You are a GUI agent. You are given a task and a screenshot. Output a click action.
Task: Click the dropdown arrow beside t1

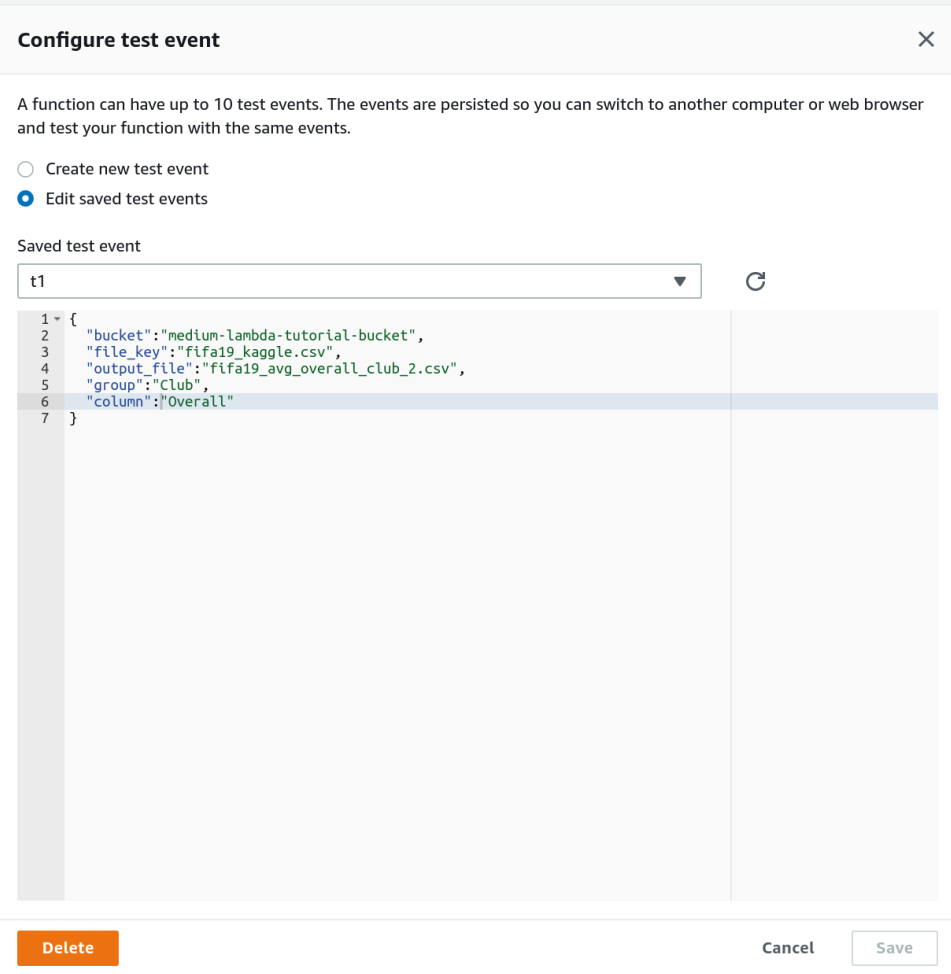(x=680, y=281)
